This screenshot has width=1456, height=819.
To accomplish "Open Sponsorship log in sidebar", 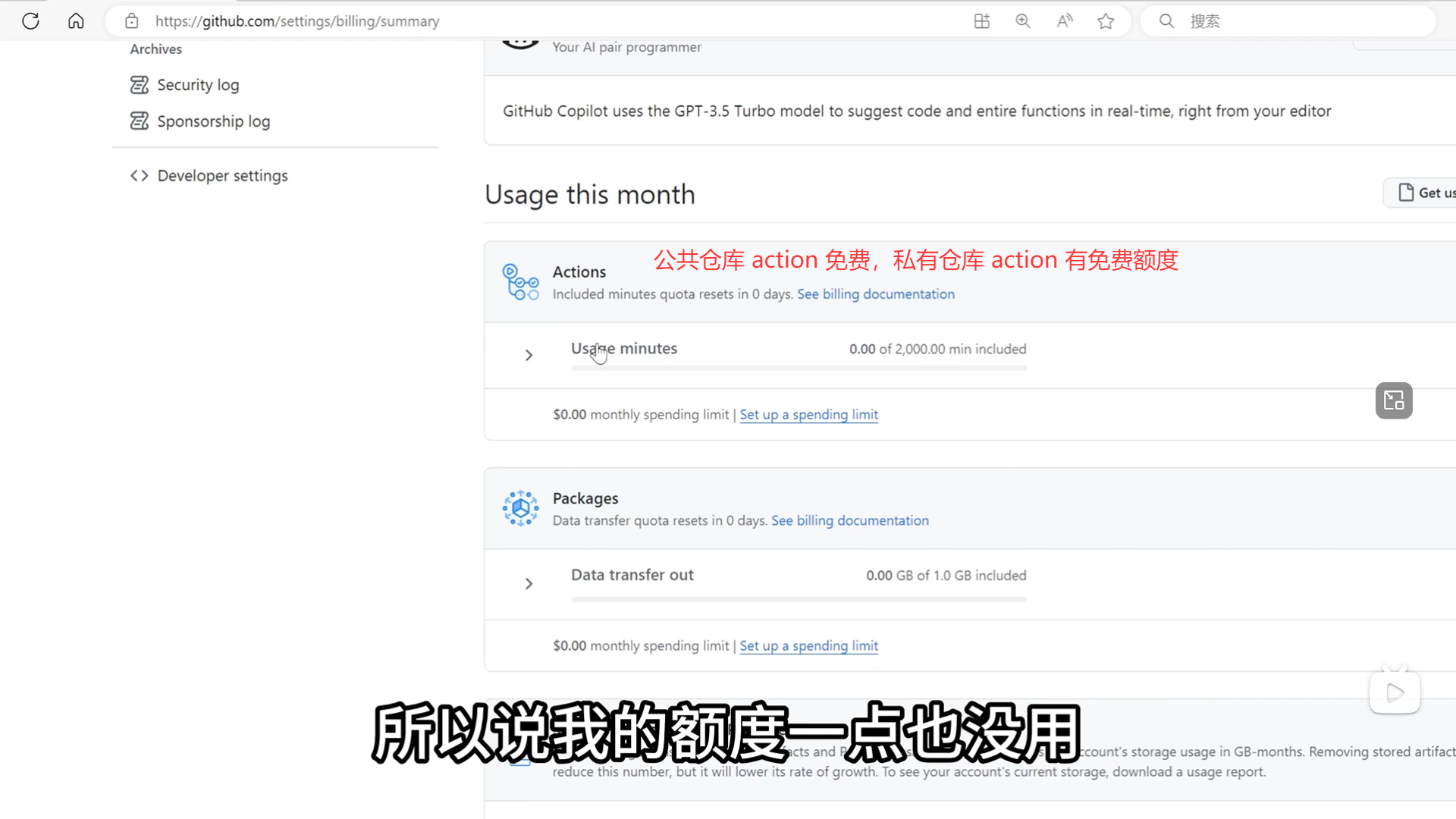I will 213,121.
